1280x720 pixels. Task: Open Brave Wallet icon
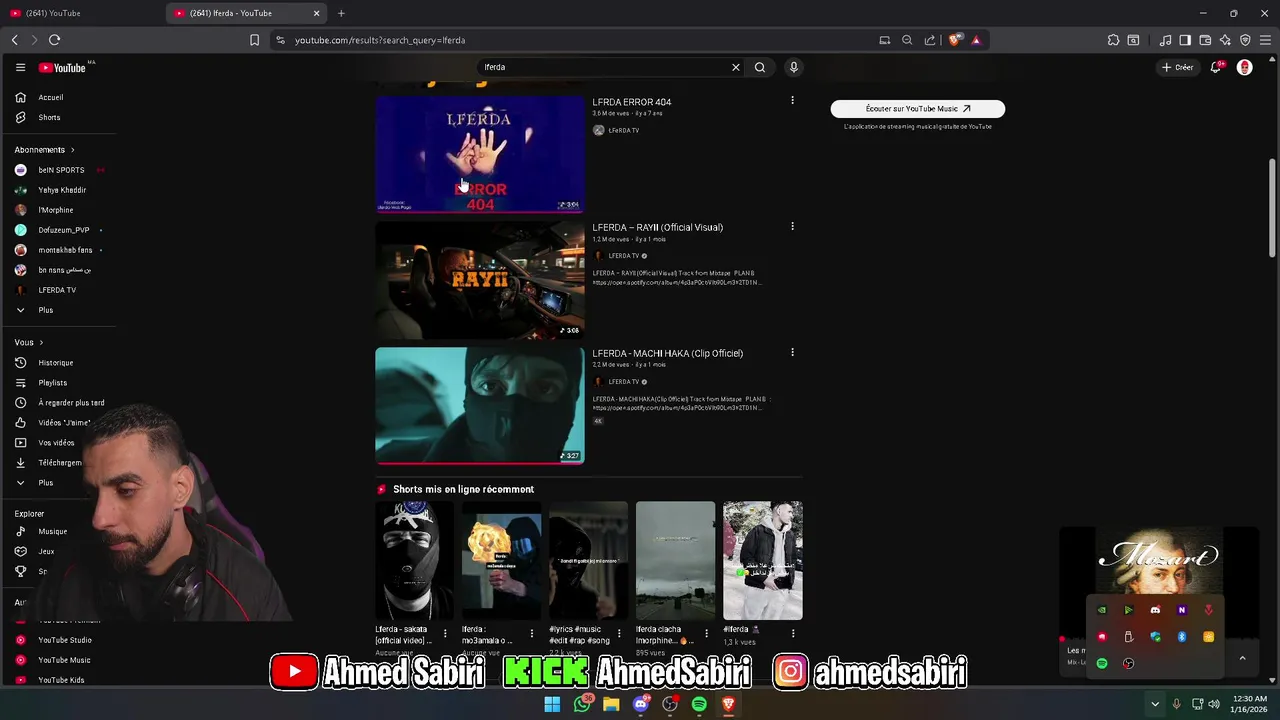pyautogui.click(x=1205, y=40)
